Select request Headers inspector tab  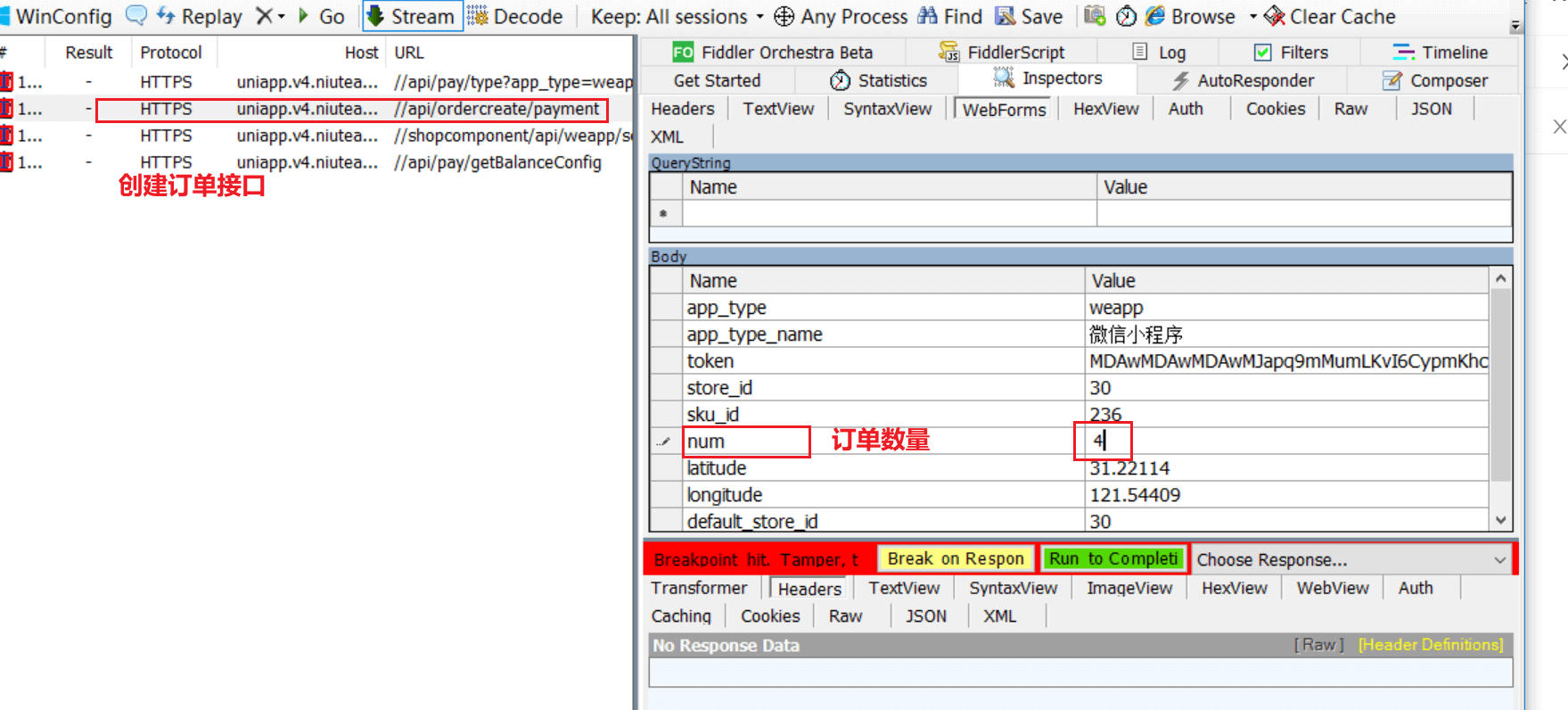(x=683, y=109)
